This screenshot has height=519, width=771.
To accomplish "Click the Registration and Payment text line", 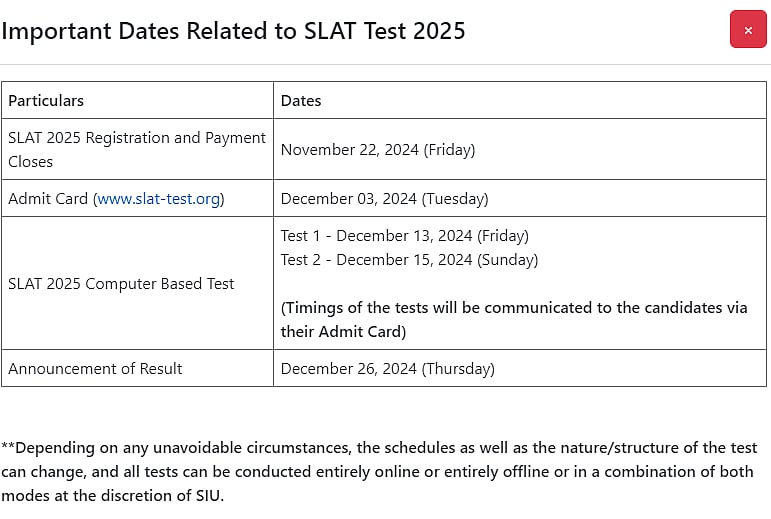I will click(137, 138).
